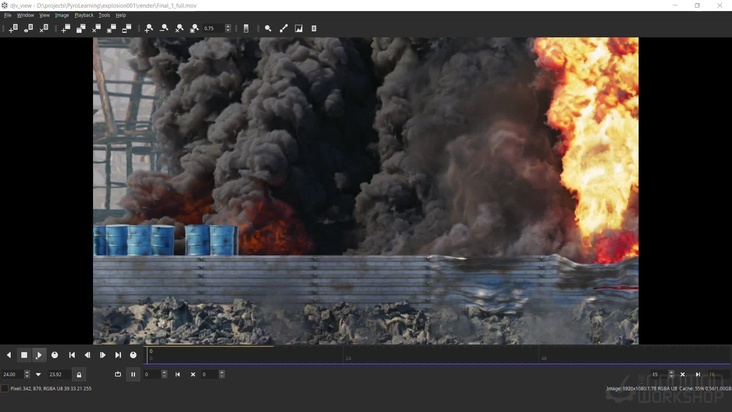Open the histogram tool
This screenshot has width=732, height=412.
tap(299, 28)
